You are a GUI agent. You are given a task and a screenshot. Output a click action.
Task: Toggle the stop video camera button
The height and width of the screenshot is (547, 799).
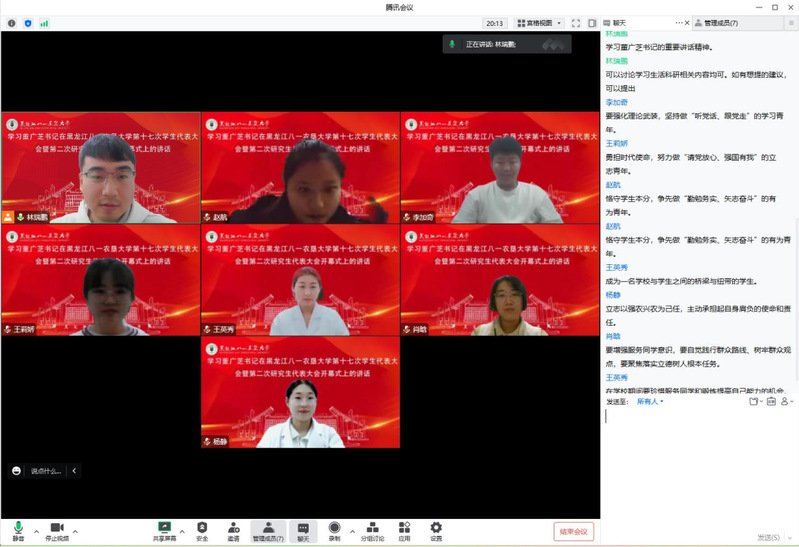pos(57,530)
